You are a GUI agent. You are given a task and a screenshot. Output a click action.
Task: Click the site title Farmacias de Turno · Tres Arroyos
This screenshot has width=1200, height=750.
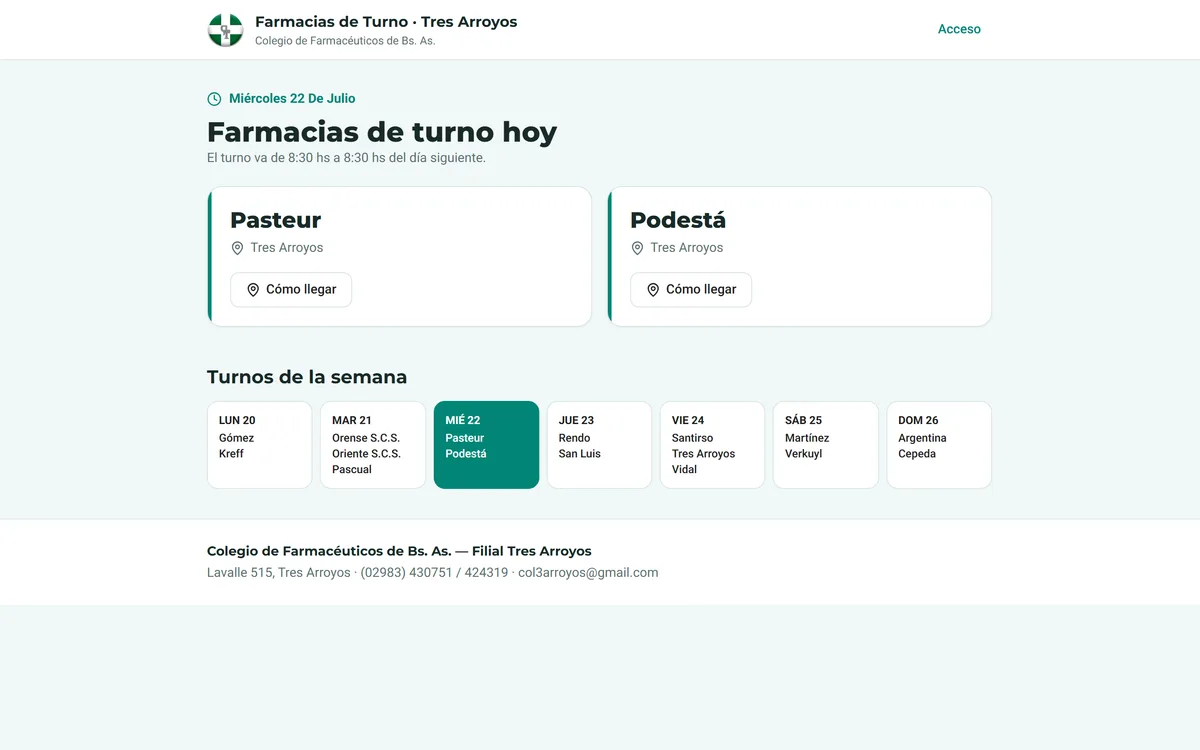386,22
